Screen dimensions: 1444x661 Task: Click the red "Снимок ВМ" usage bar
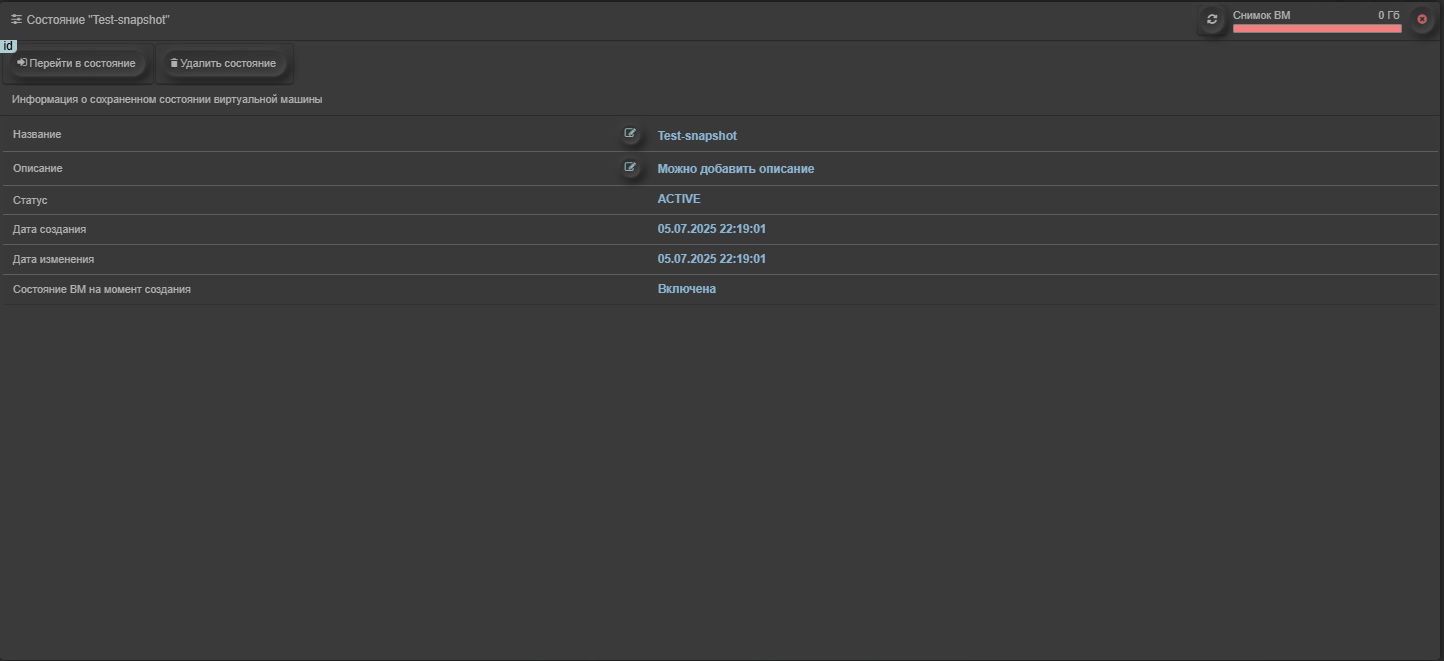(x=1316, y=29)
